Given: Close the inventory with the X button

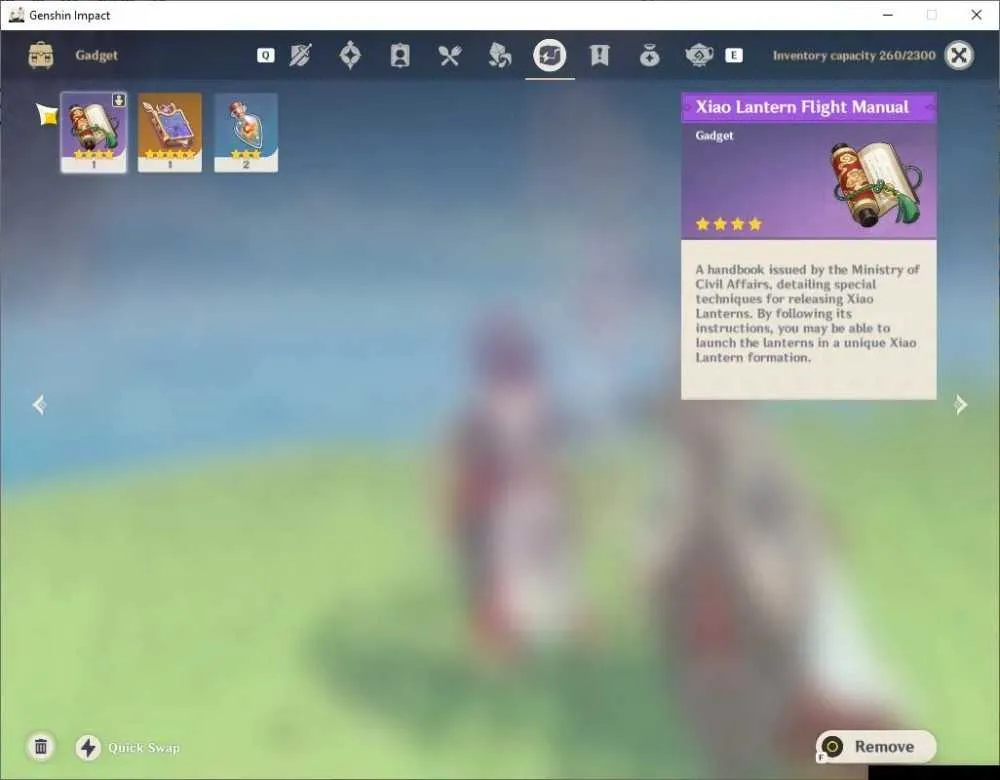Looking at the screenshot, I should (959, 55).
